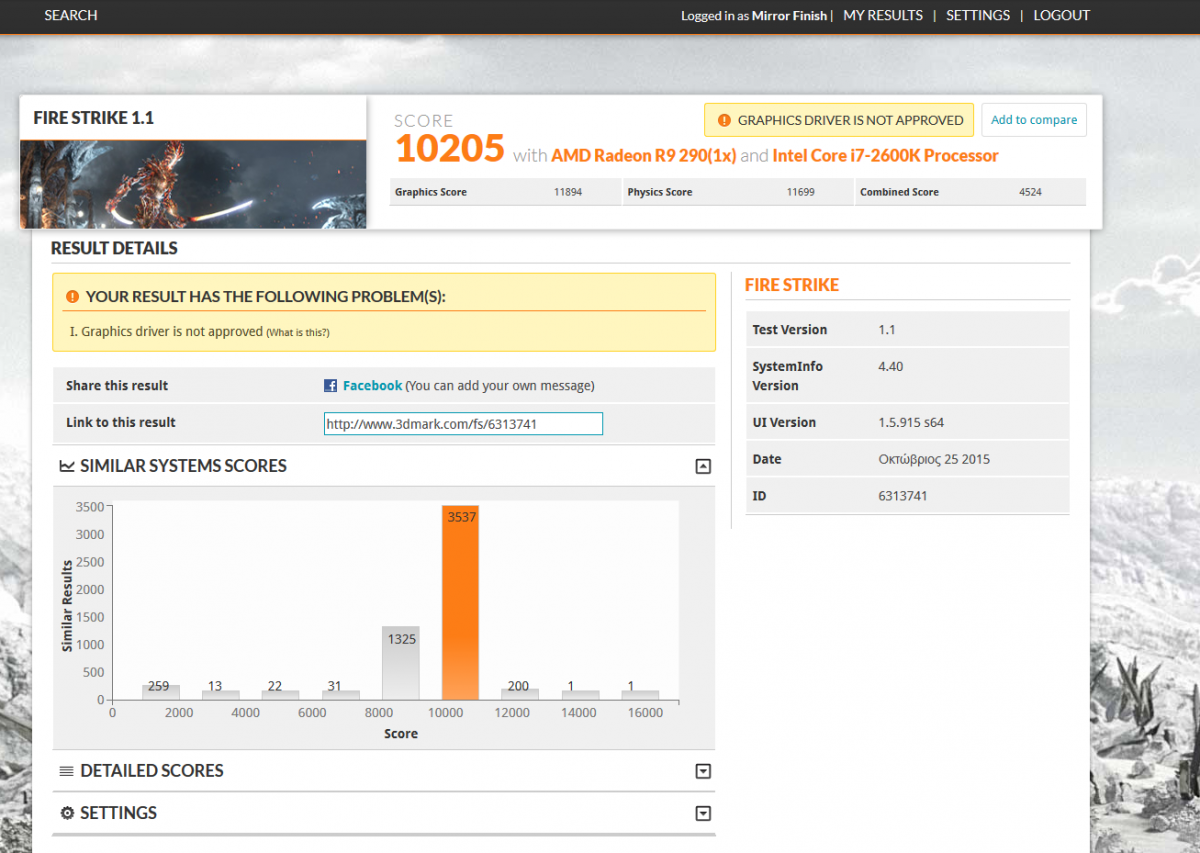Click the orange FIRE STRIKE panel heading
This screenshot has width=1200, height=853.
pyautogui.click(x=792, y=285)
